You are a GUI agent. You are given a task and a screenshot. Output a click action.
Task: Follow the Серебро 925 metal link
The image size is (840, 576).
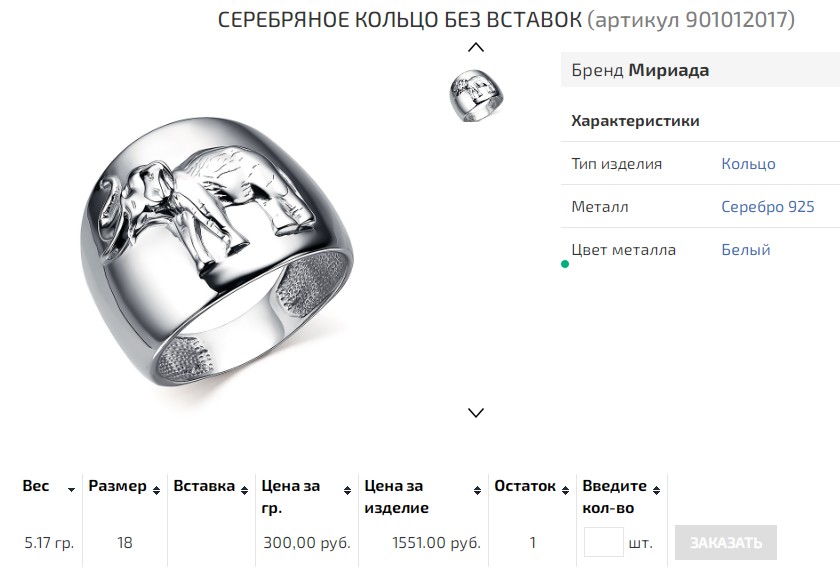767,207
